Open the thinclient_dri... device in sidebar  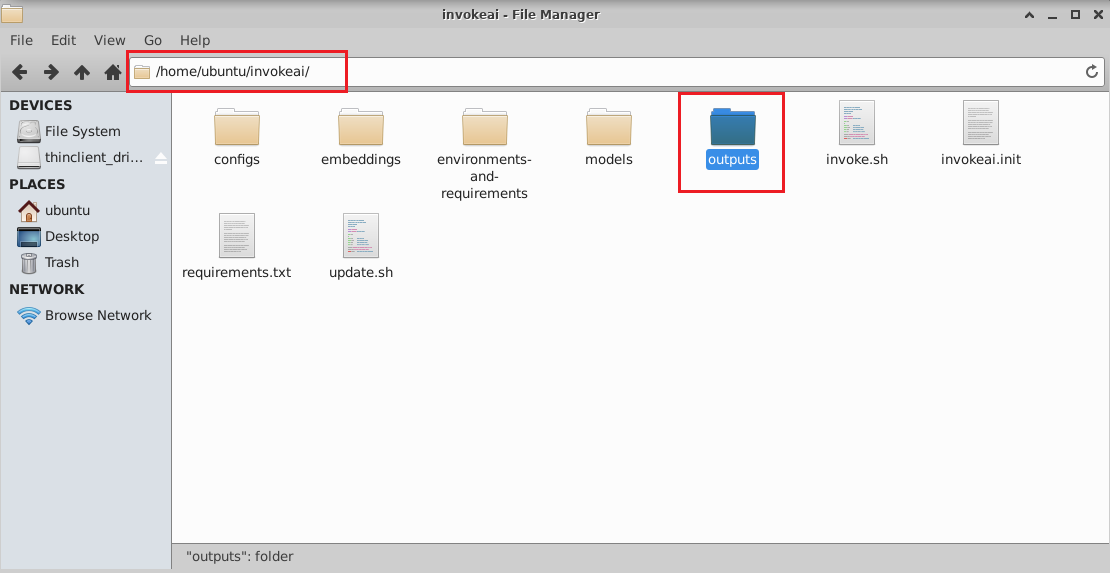pyautogui.click(x=78, y=157)
